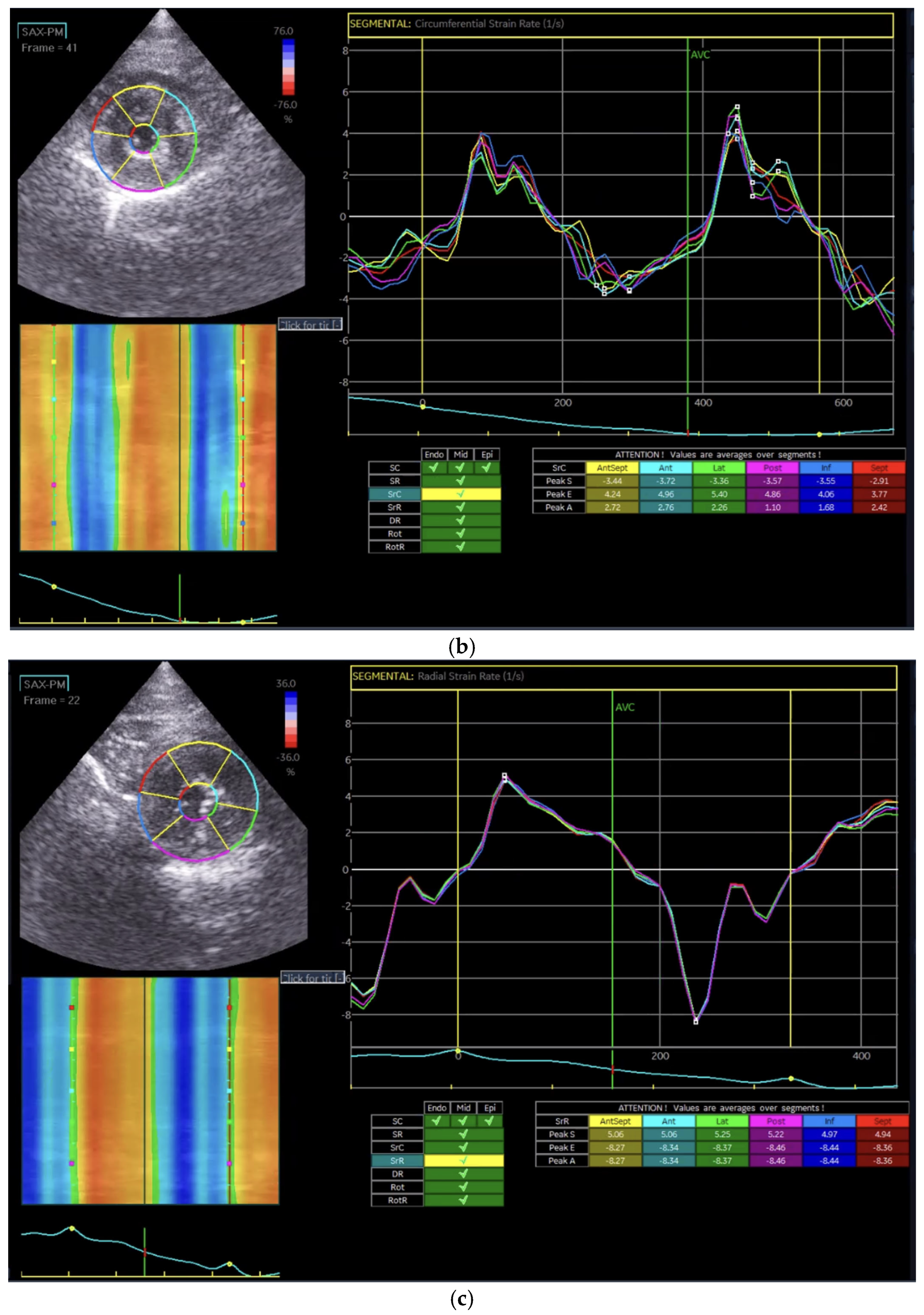Click the Peak E value 4.96 for Ant
924x1315 pixels.
click(665, 494)
